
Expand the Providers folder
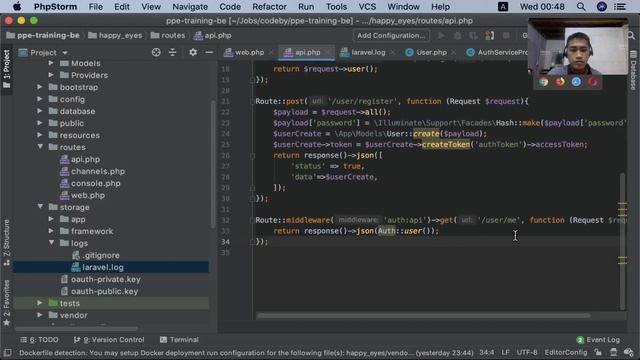[x=51, y=75]
